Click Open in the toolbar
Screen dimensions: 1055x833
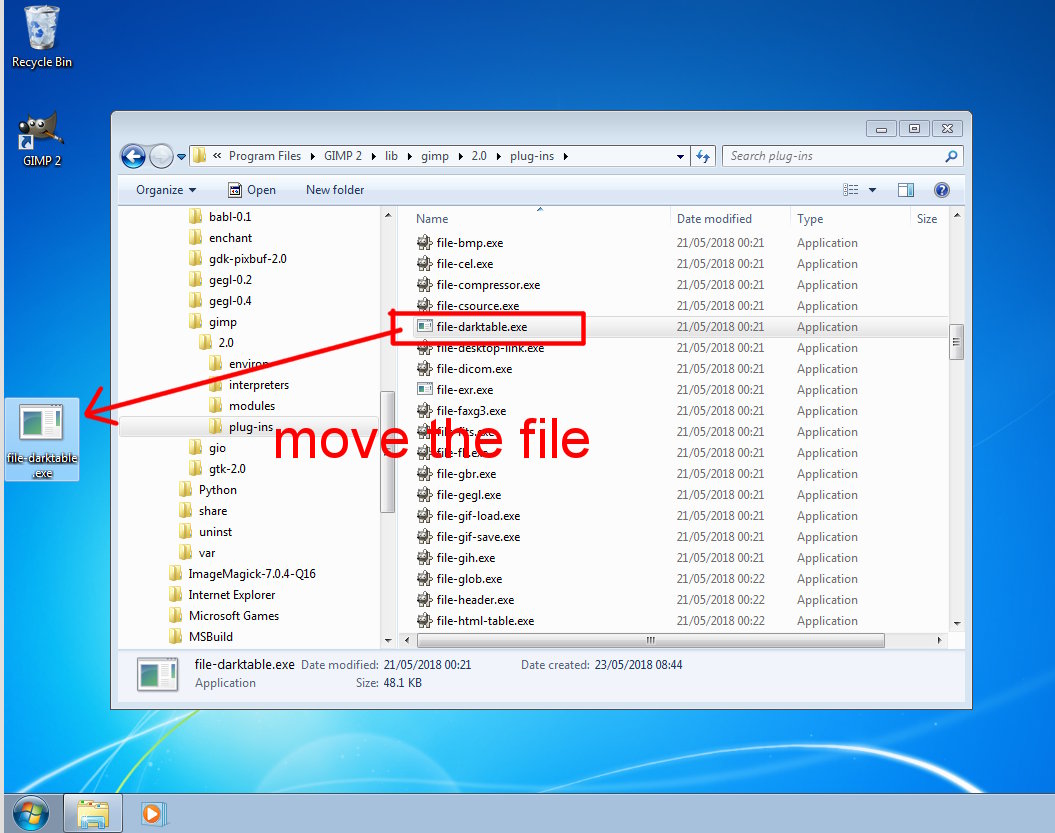click(x=252, y=190)
